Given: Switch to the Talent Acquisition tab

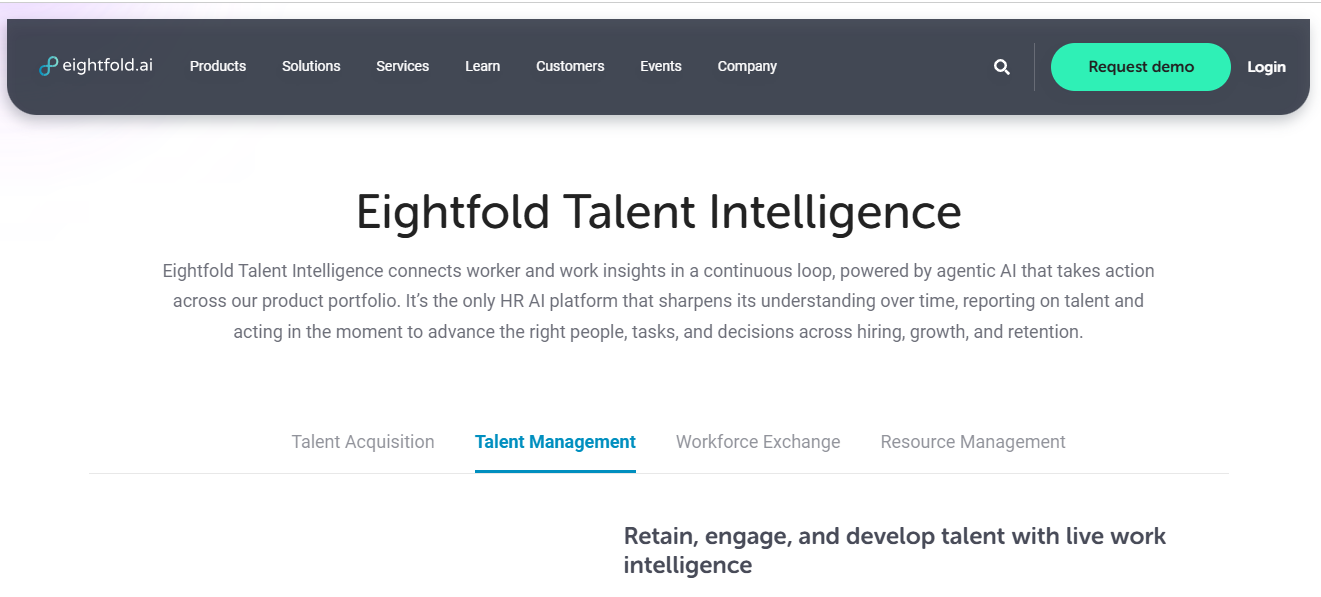Looking at the screenshot, I should click(x=363, y=442).
